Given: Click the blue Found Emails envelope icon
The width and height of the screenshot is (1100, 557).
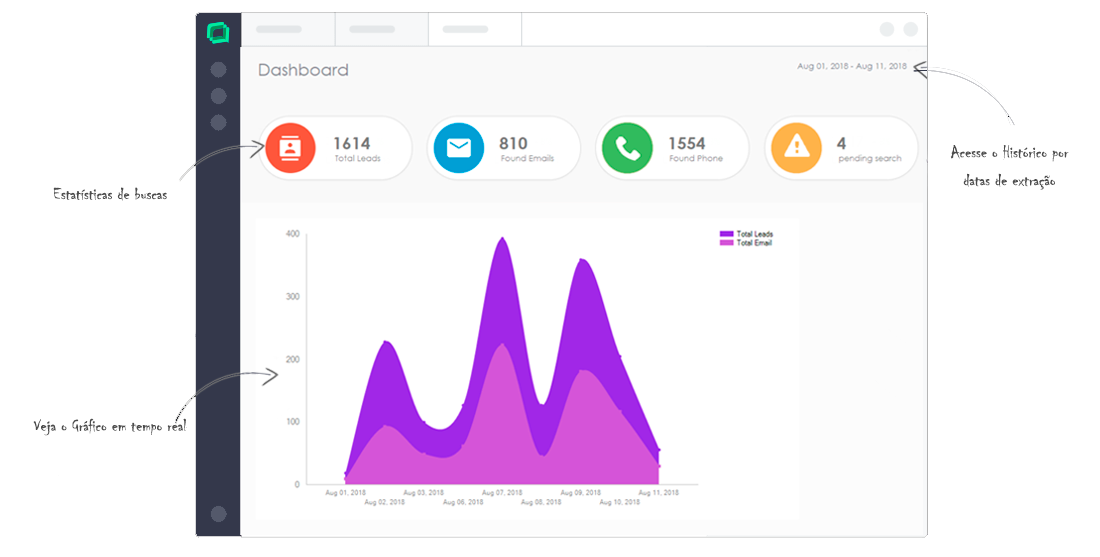Looking at the screenshot, I should point(459,148).
